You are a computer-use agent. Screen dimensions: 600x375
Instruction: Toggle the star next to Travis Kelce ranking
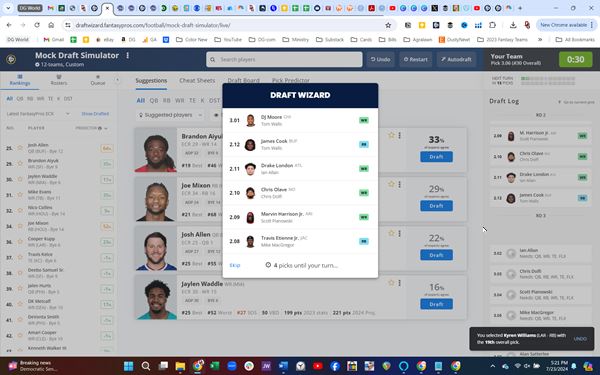[x=20, y=257]
